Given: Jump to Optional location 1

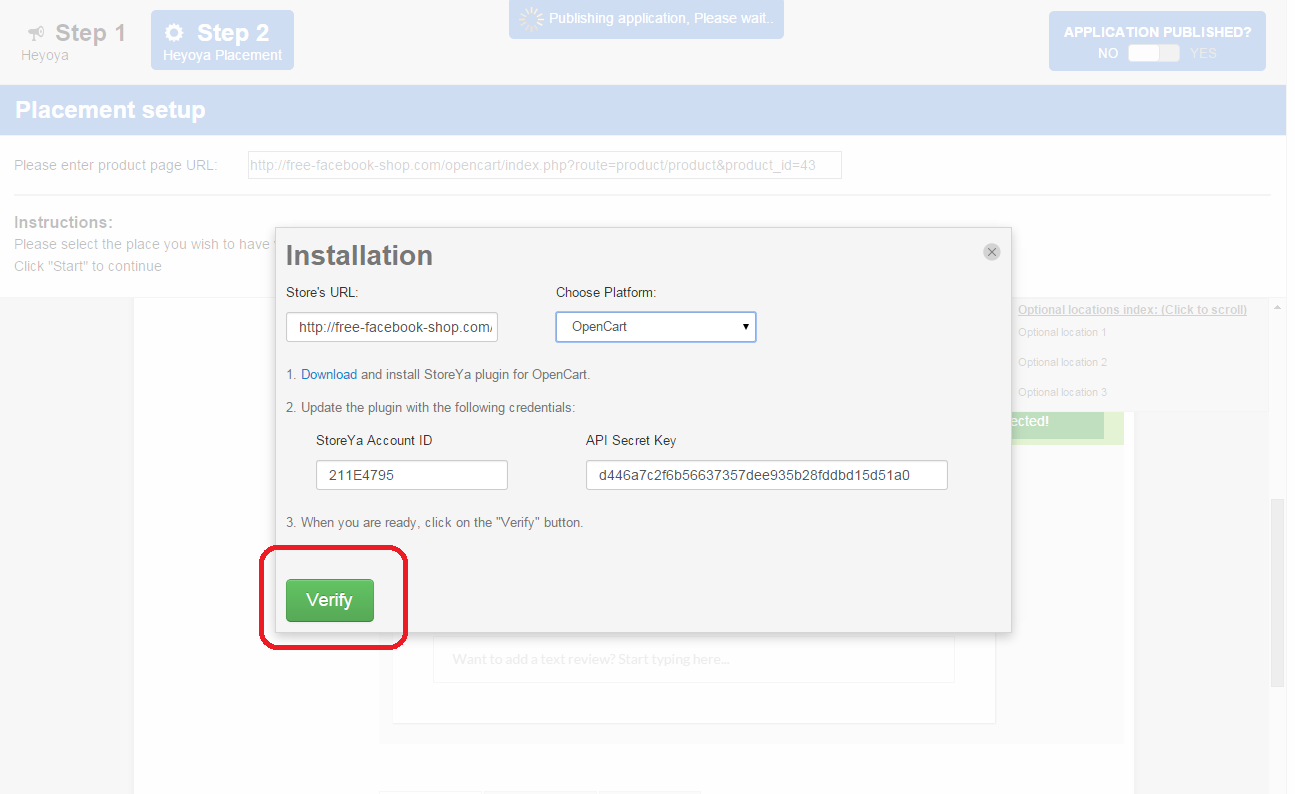Looking at the screenshot, I should tap(1062, 332).
